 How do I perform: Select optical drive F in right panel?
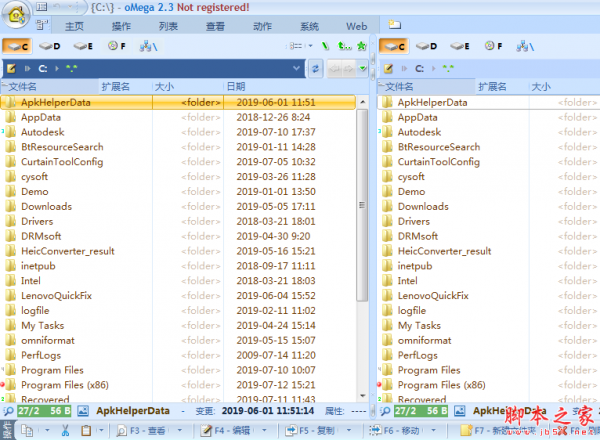pos(493,46)
